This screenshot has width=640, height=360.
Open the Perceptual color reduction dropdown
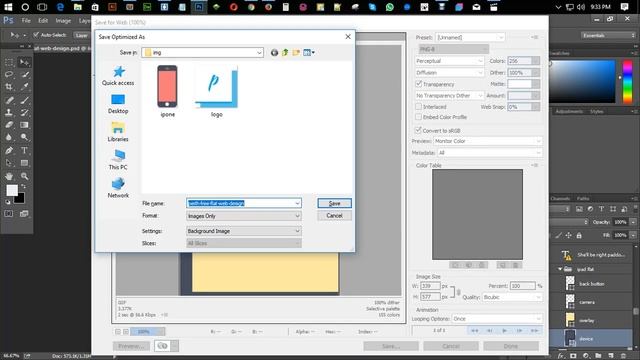point(449,61)
